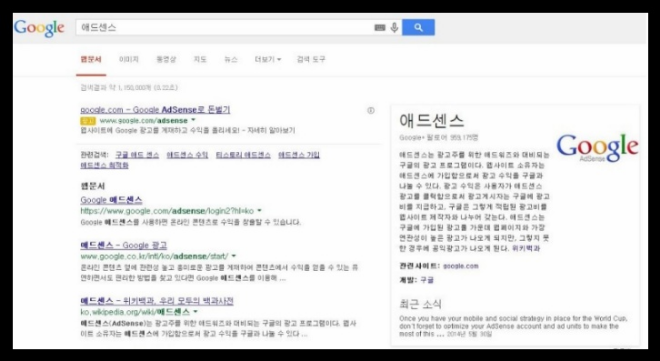Screen dimensions: 660x361
Task: Click the Google+ 팔로어 count text
Action: [x=439, y=138]
